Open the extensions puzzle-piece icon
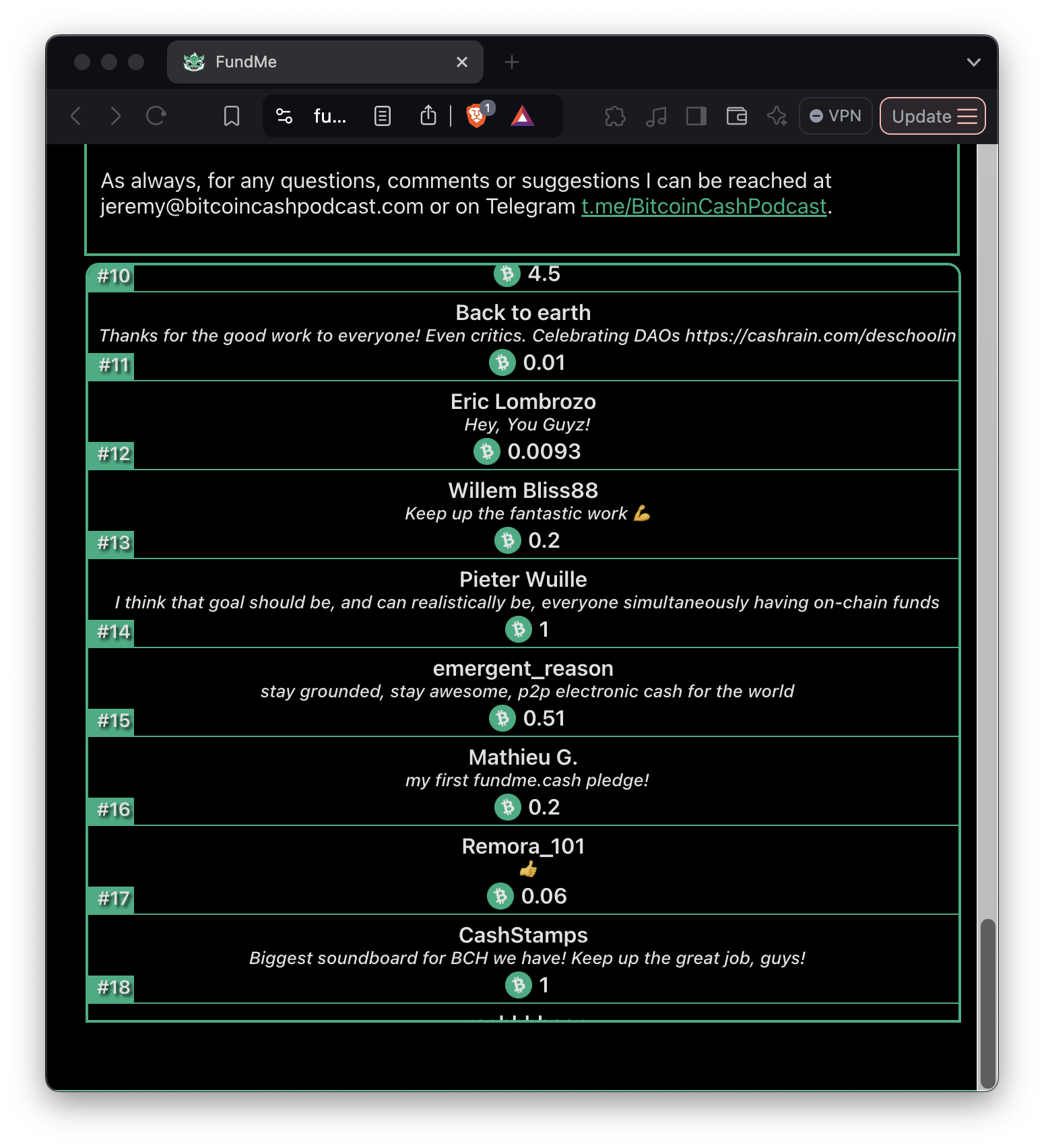Screen dimensions: 1044x1148 point(615,117)
